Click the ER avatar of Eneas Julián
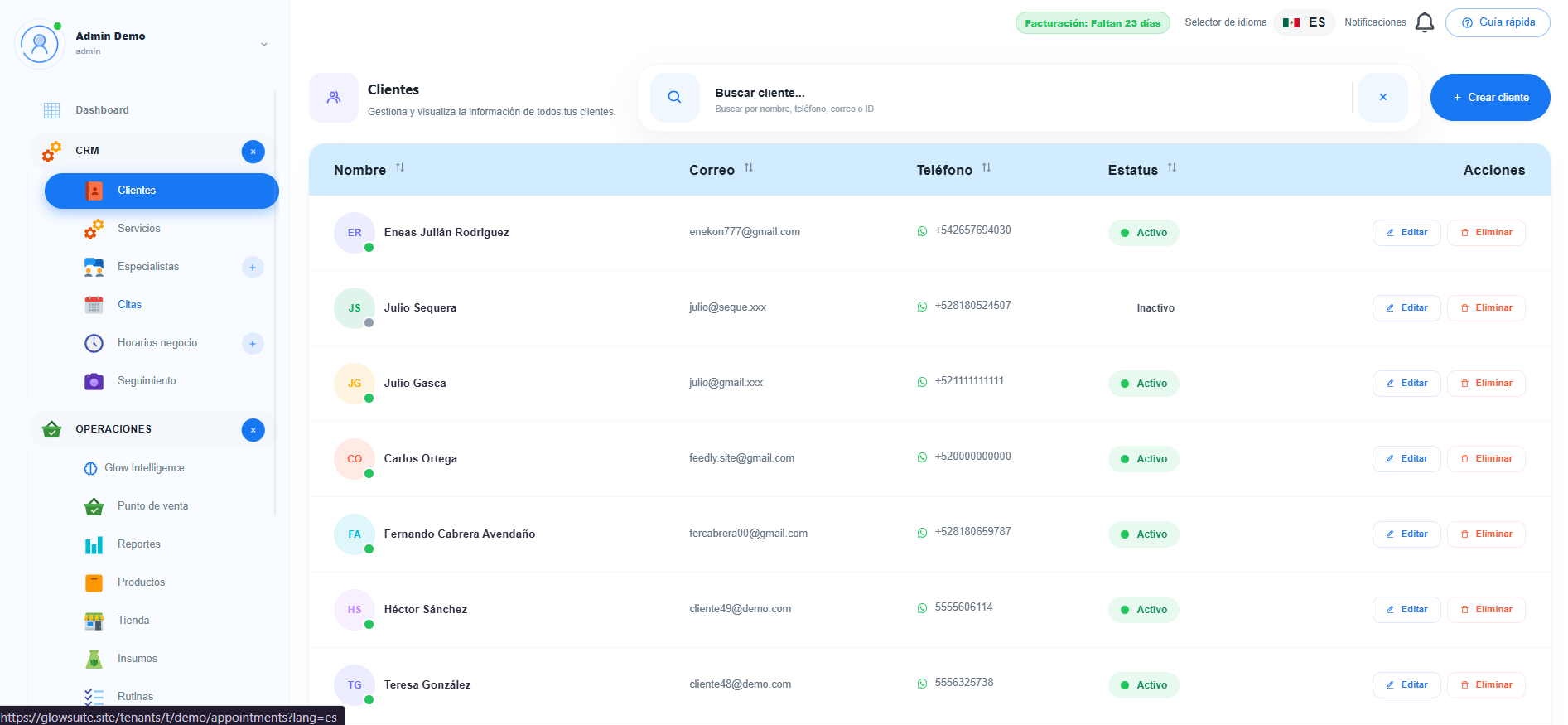The height and width of the screenshot is (725, 1568). tap(355, 233)
